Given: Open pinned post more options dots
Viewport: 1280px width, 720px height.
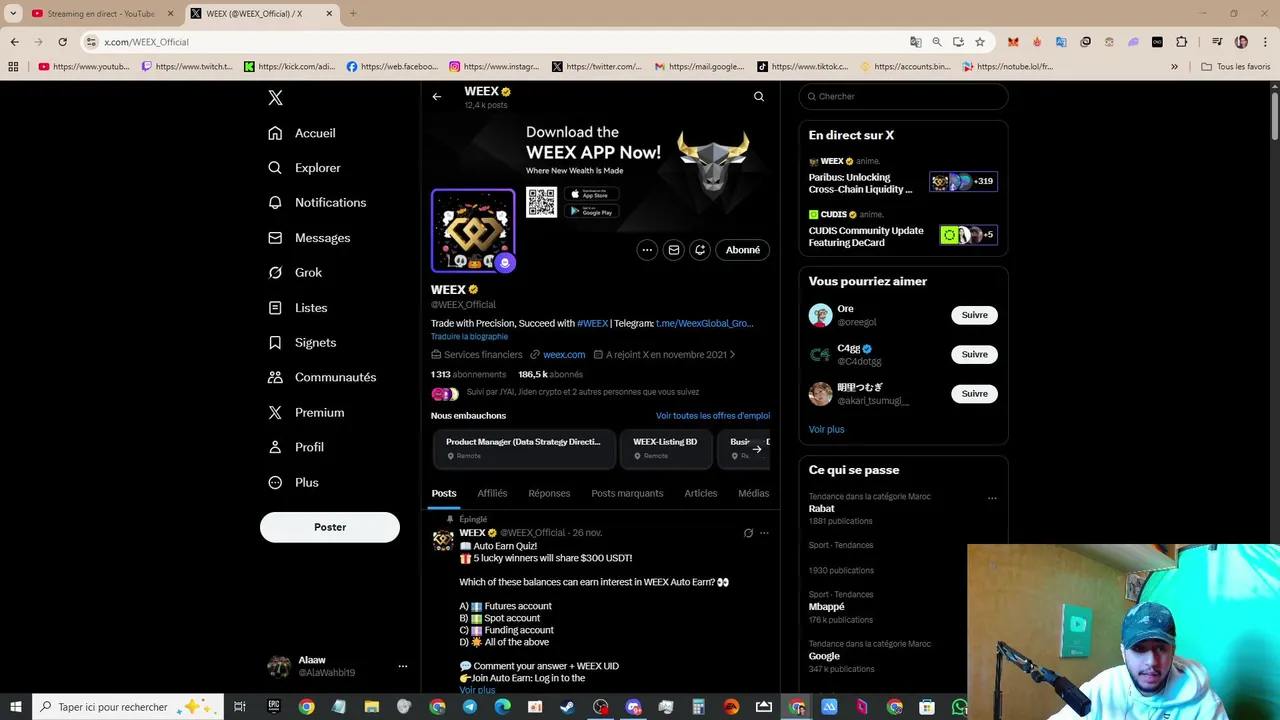Looking at the screenshot, I should pyautogui.click(x=764, y=533).
